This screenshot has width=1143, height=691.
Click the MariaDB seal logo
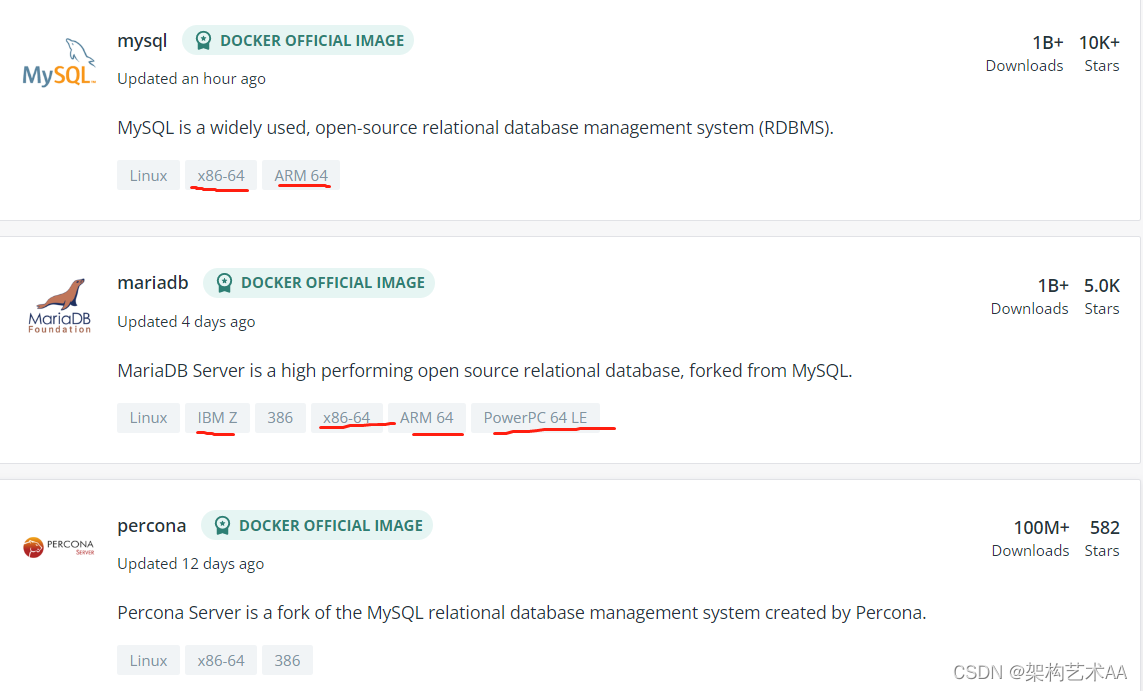[59, 305]
